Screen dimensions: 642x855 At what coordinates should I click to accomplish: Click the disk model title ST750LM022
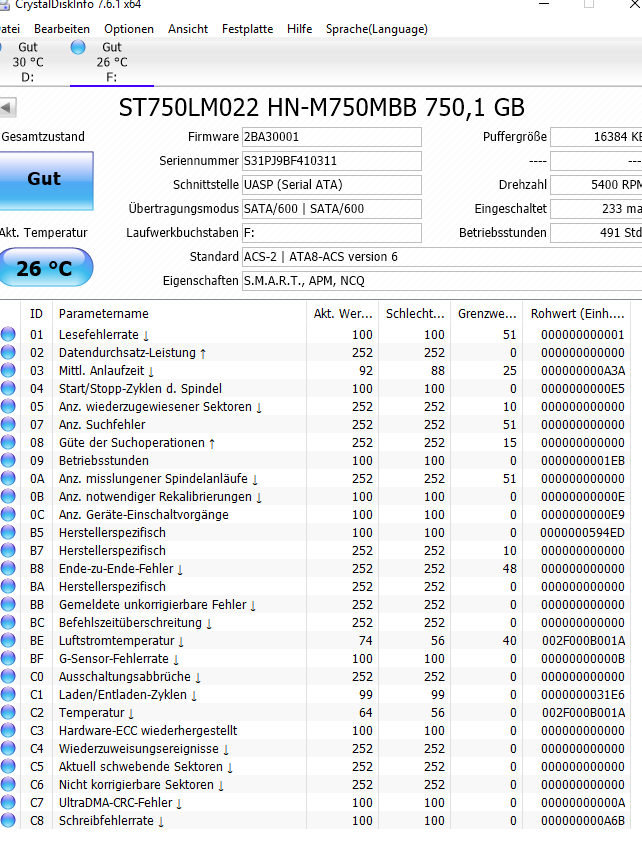click(322, 107)
